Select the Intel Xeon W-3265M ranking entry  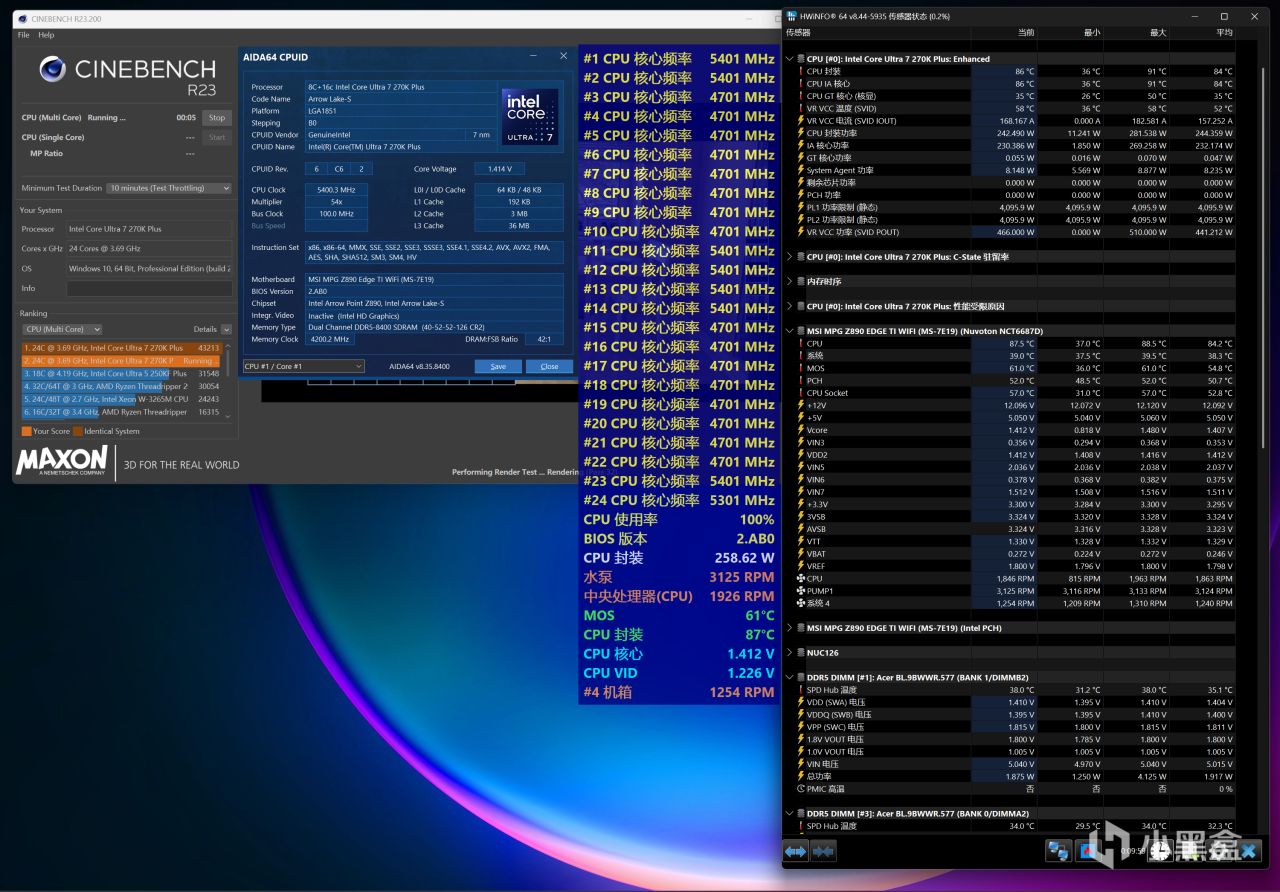click(121, 399)
